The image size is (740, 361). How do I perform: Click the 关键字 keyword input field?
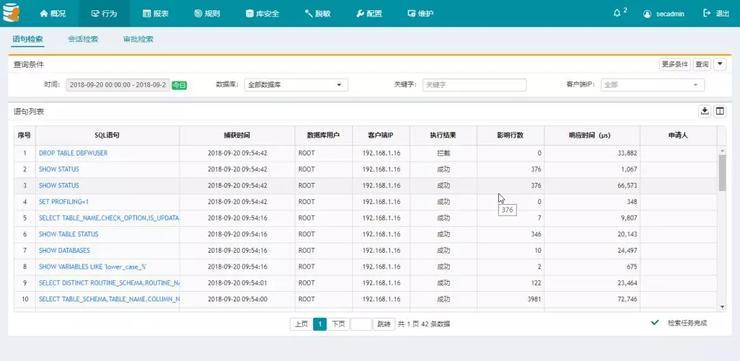474,85
